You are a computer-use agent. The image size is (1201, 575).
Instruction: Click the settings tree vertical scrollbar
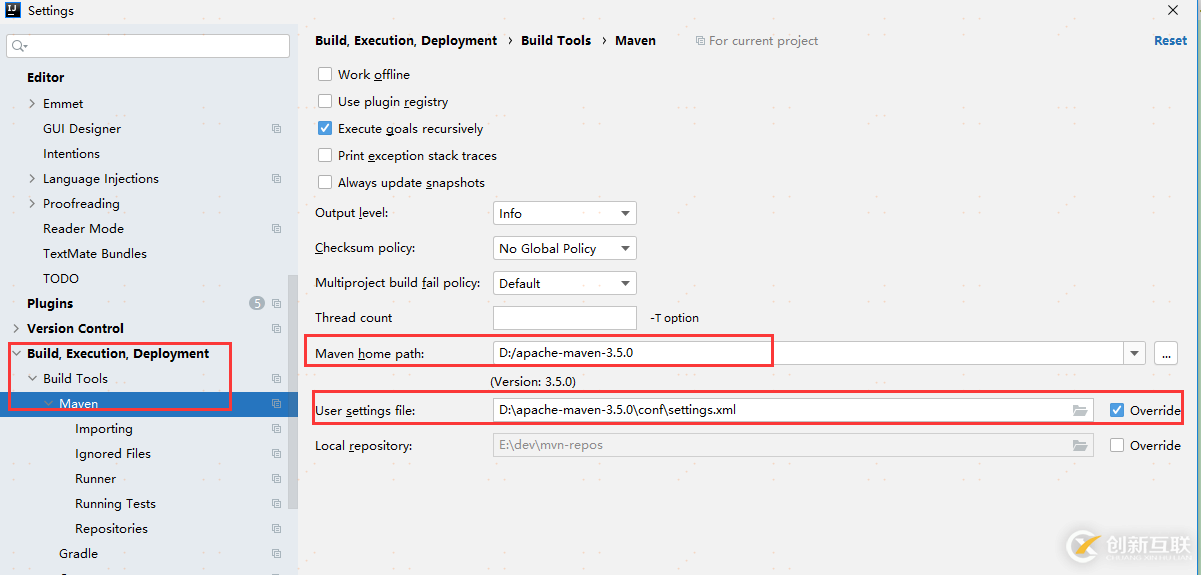click(x=292, y=390)
